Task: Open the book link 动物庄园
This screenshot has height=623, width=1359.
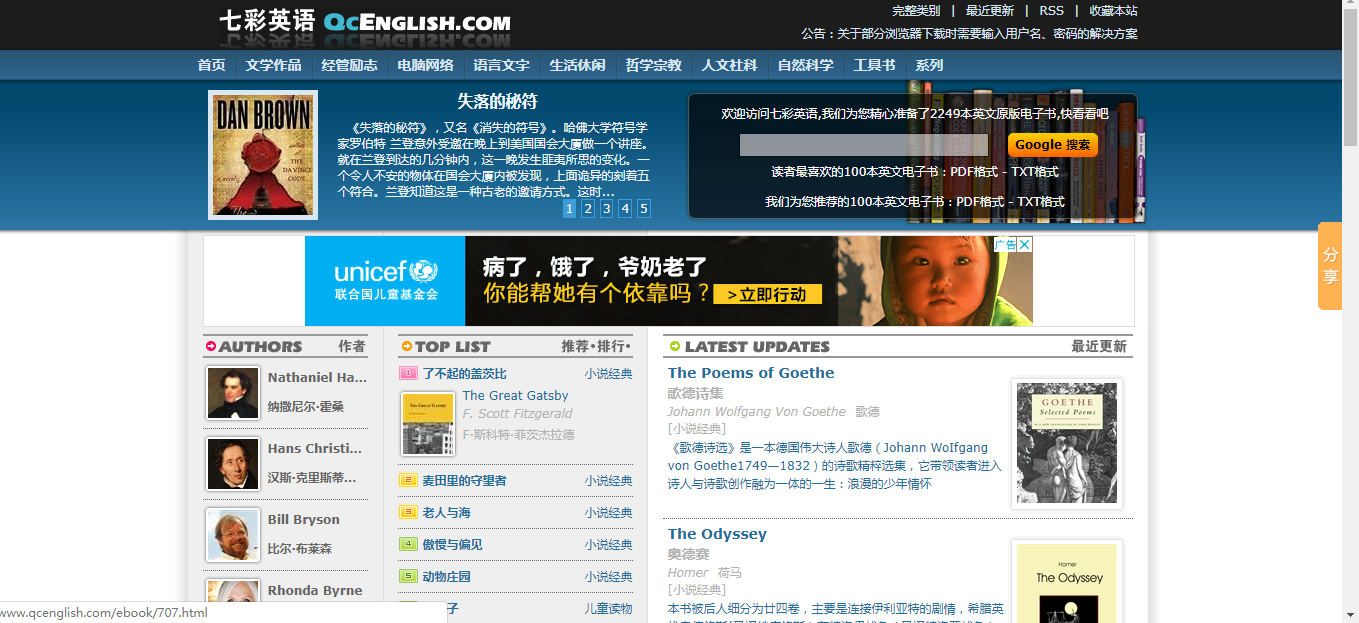Action: pyautogui.click(x=446, y=577)
